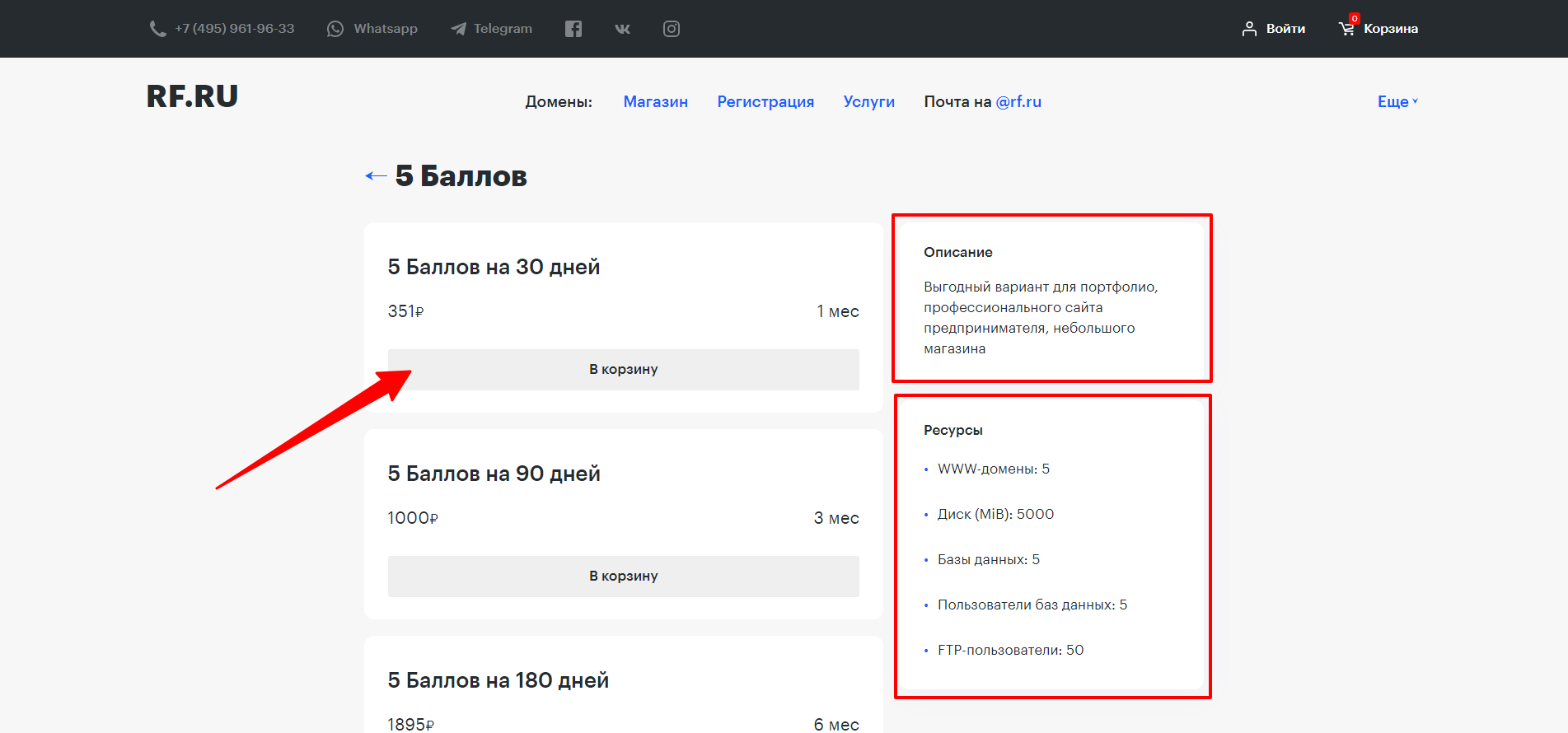Click the Whatsapp icon
This screenshot has height=733, width=1568.
tap(335, 29)
